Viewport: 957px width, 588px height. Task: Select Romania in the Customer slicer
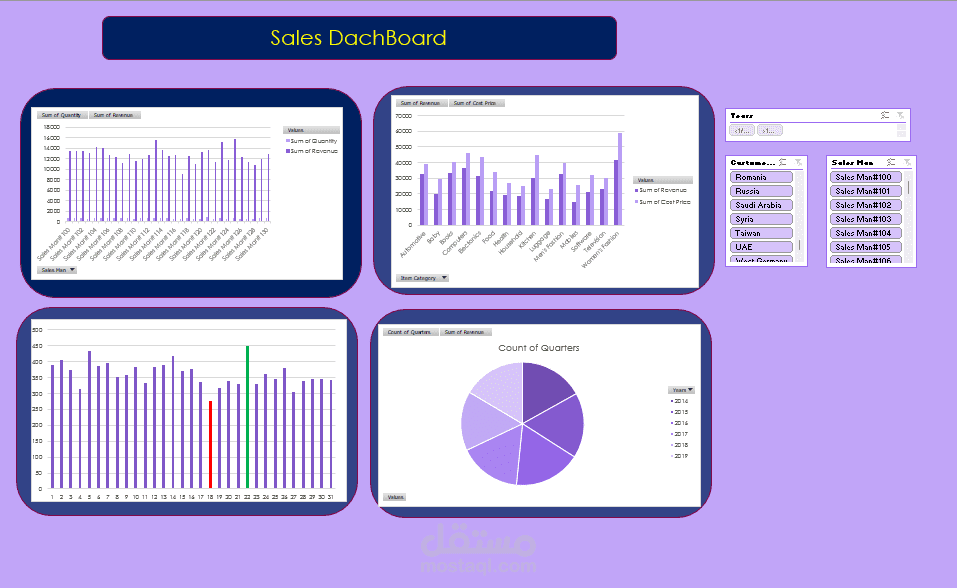pos(761,177)
